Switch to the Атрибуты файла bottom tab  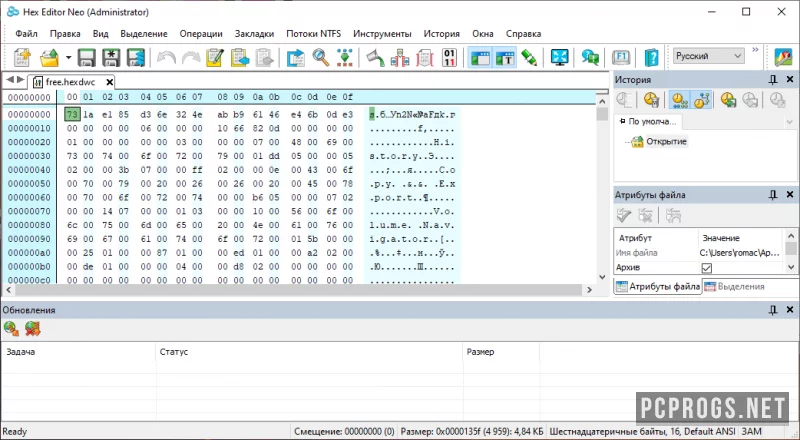[x=658, y=287]
